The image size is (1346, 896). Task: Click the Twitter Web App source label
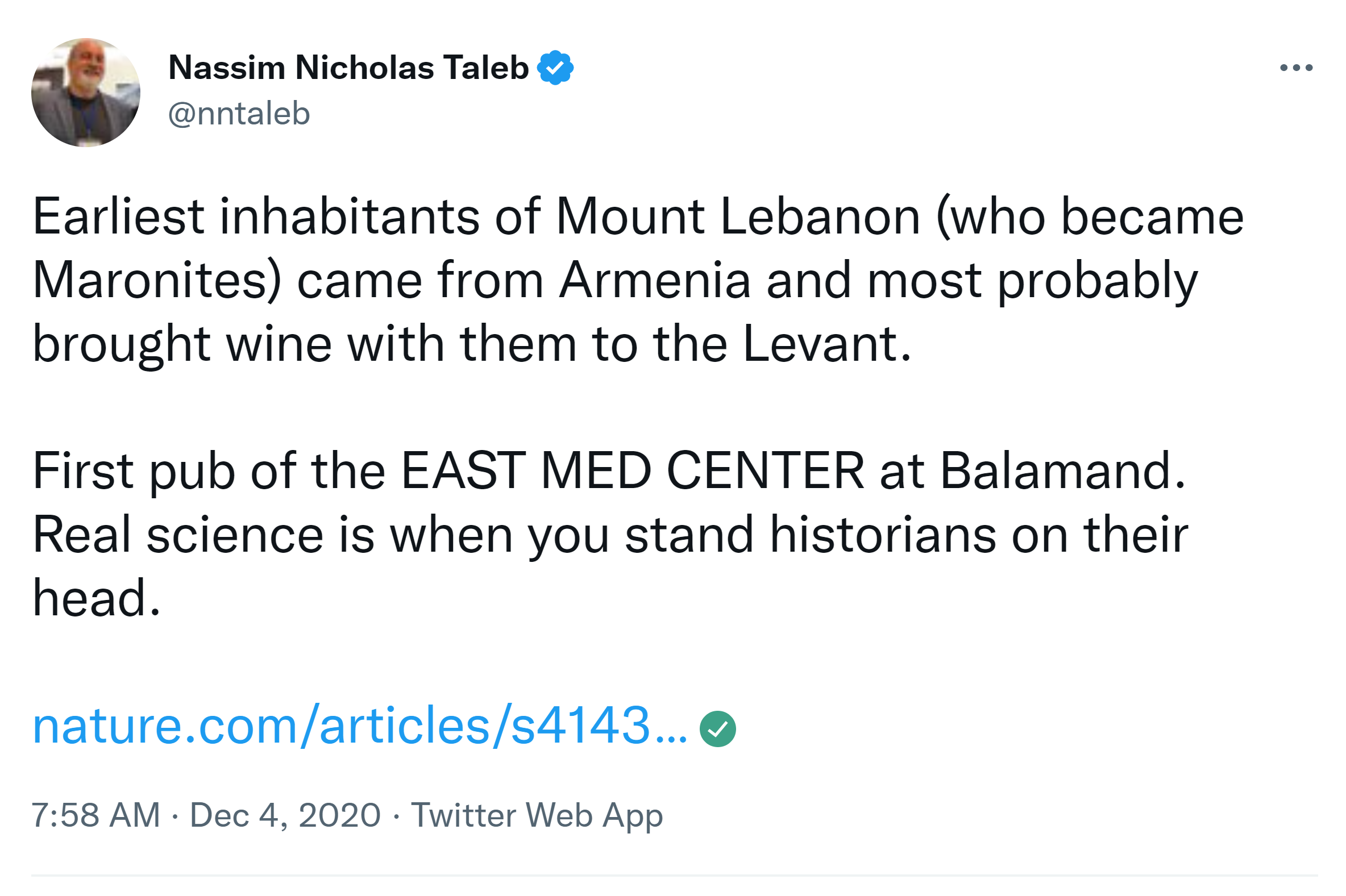[537, 815]
